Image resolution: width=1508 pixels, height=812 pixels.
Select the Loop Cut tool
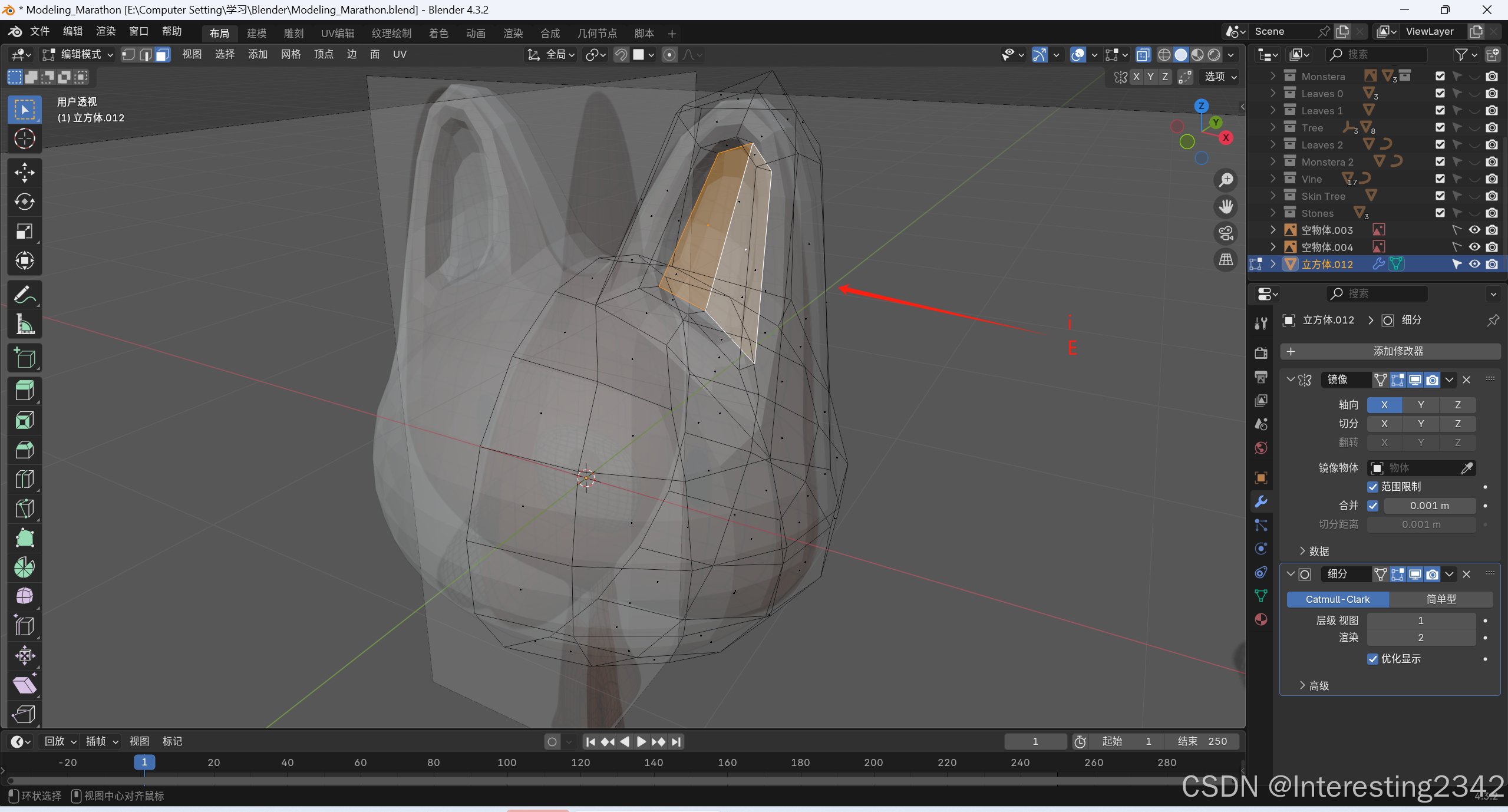(x=24, y=478)
